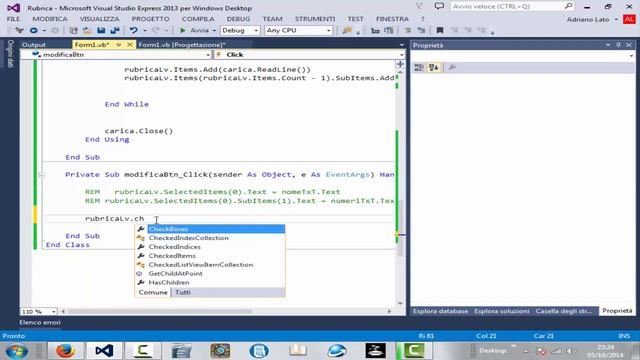Switch to Form1.vb [Progettazione]* tab
The height and width of the screenshot is (360, 640).
click(182, 44)
